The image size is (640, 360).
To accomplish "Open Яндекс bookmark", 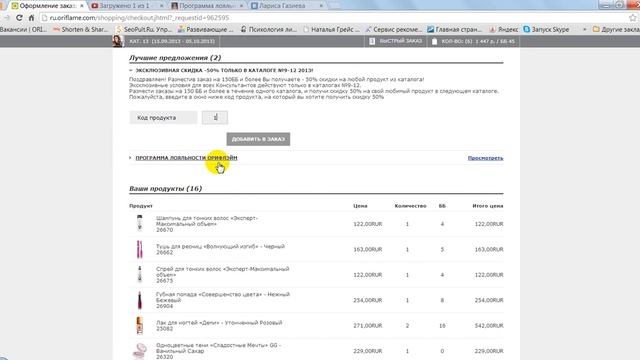I will point(504,29).
